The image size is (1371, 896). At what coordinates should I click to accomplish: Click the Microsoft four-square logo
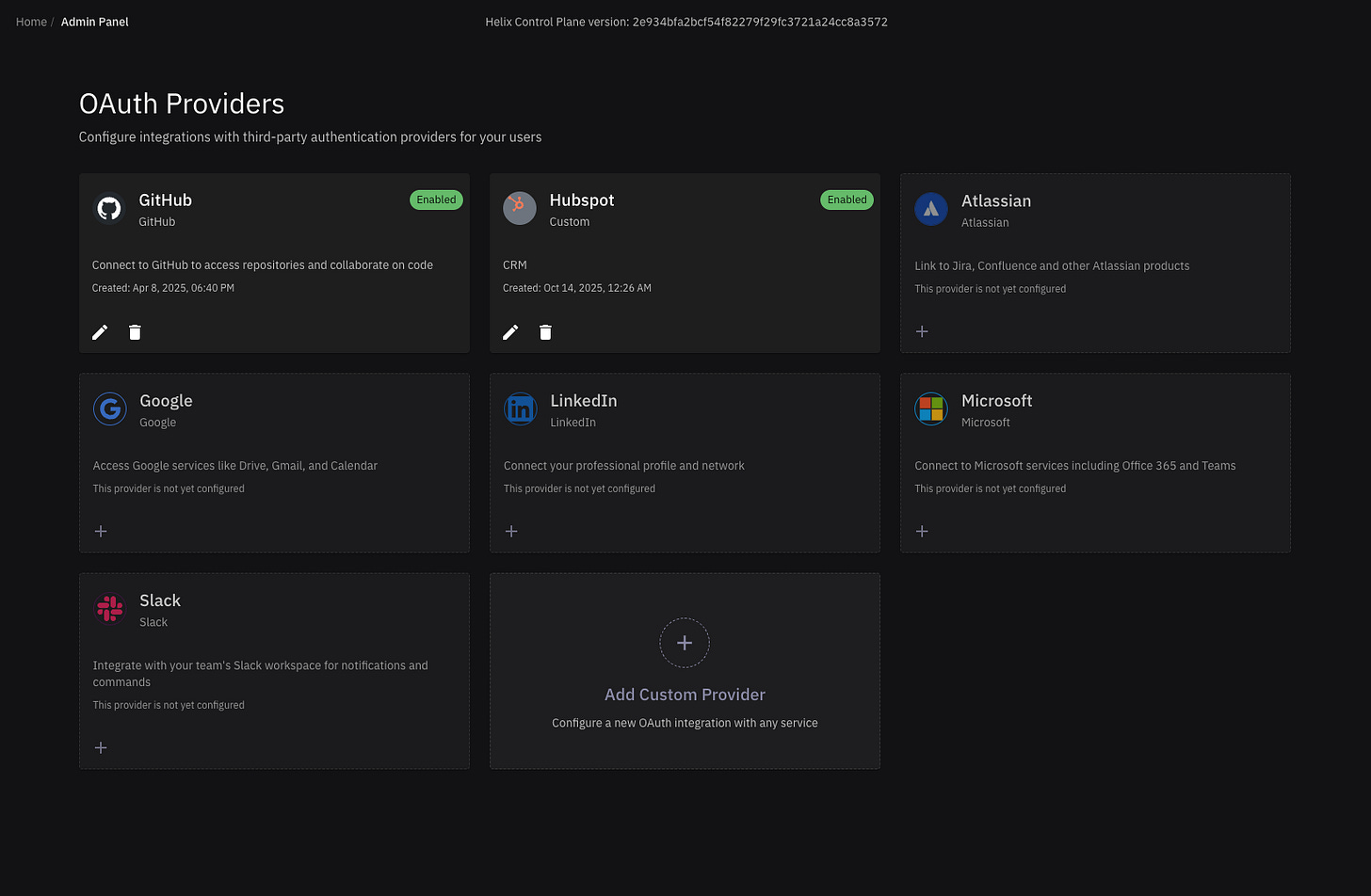(x=931, y=408)
